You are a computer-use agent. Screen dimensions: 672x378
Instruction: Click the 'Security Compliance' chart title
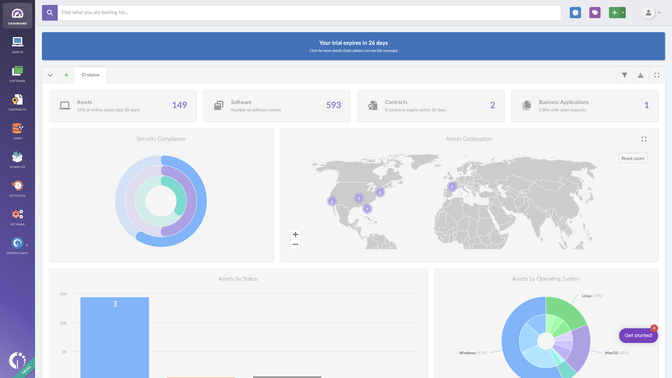pyautogui.click(x=161, y=139)
